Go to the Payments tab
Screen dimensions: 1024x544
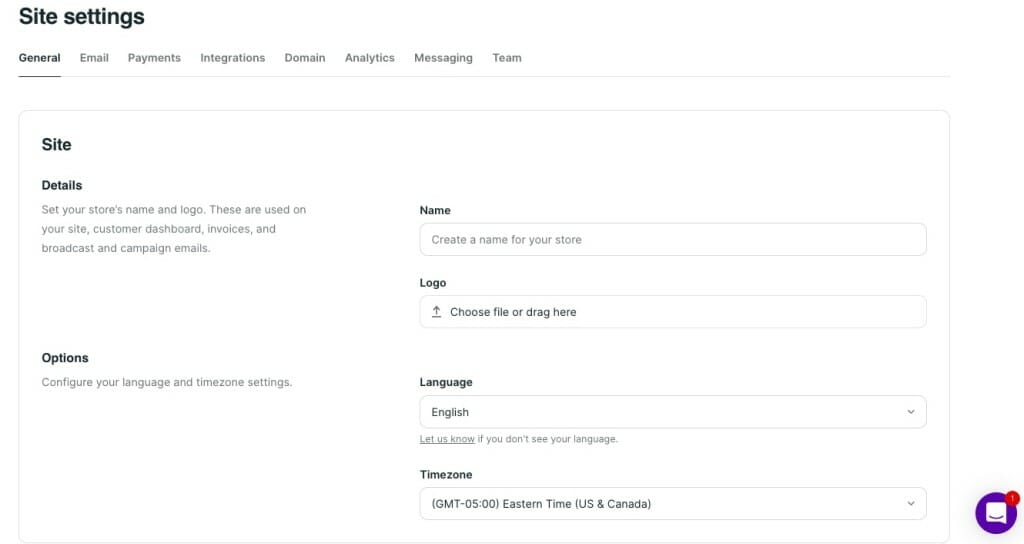tap(154, 57)
